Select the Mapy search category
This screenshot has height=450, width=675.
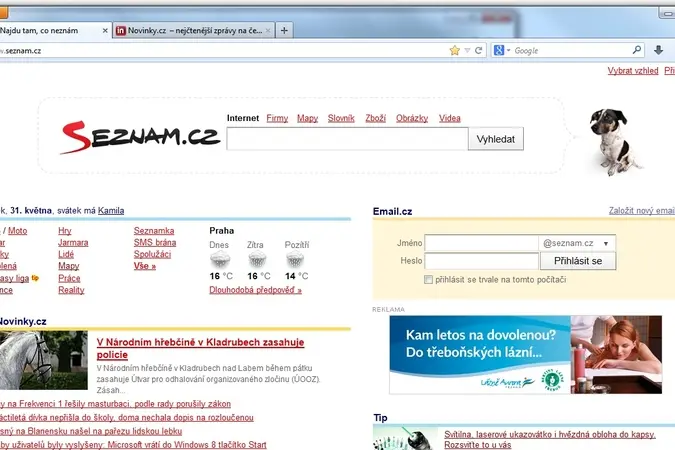[307, 118]
